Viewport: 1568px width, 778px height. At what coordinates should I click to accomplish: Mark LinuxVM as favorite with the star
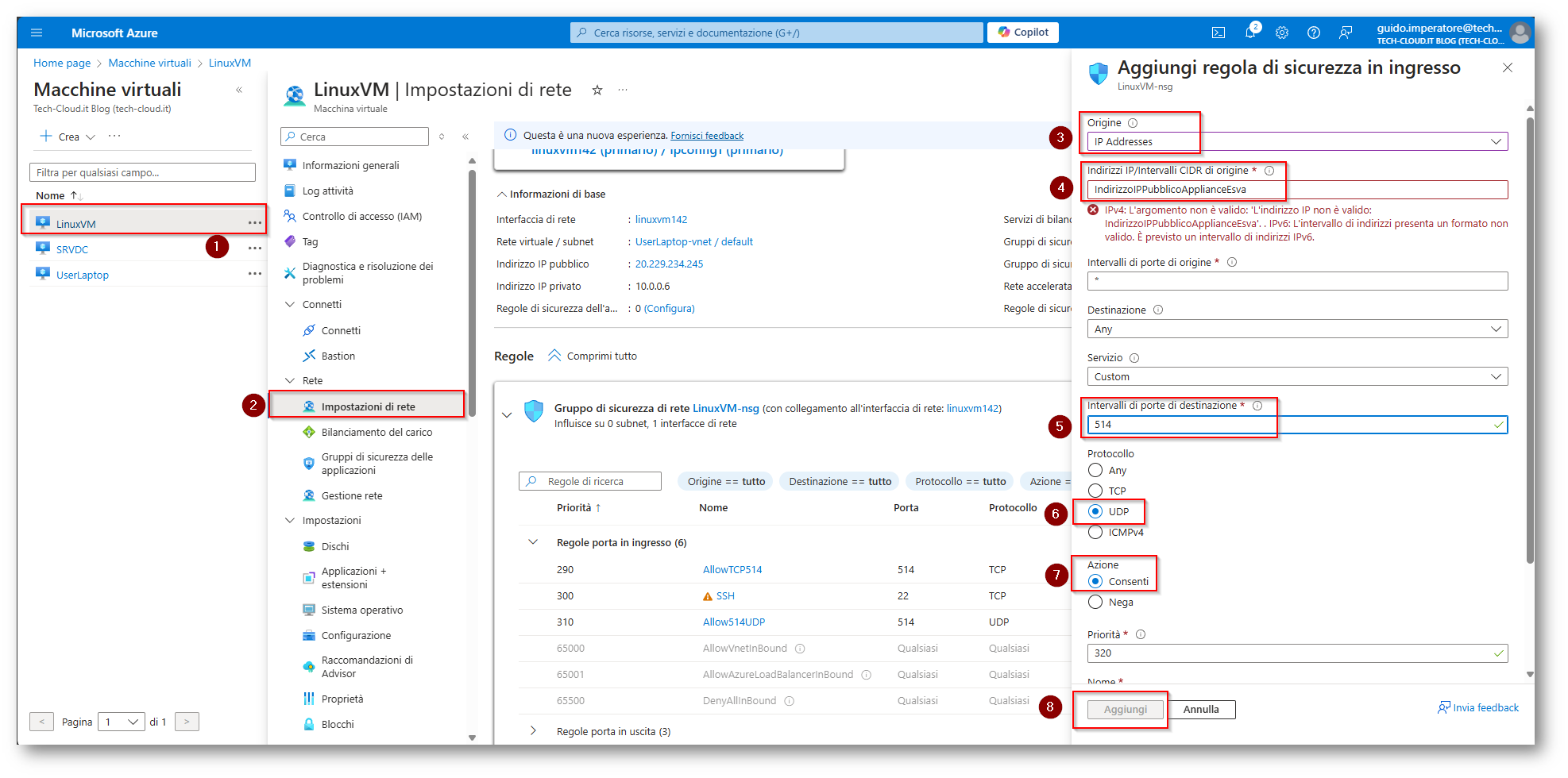pos(597,91)
